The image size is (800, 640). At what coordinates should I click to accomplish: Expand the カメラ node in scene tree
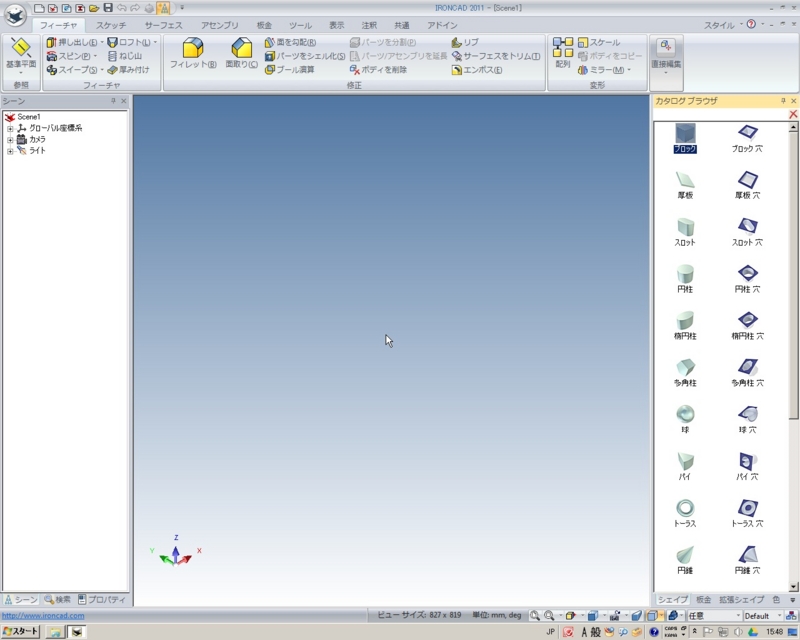pyautogui.click(x=8, y=140)
